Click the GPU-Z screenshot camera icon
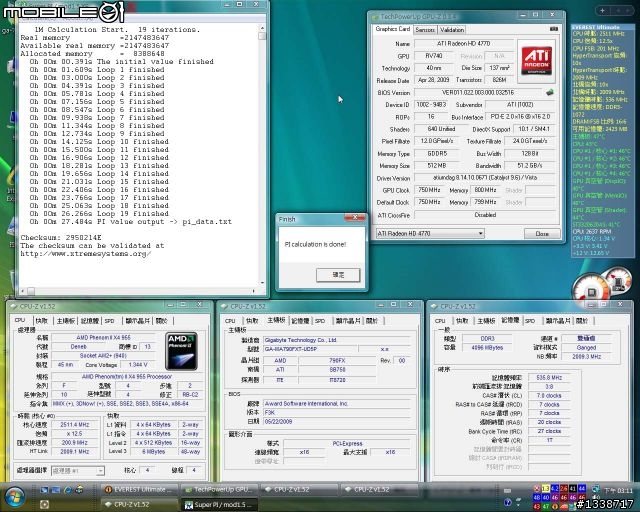This screenshot has height=512, width=640. 553,29
